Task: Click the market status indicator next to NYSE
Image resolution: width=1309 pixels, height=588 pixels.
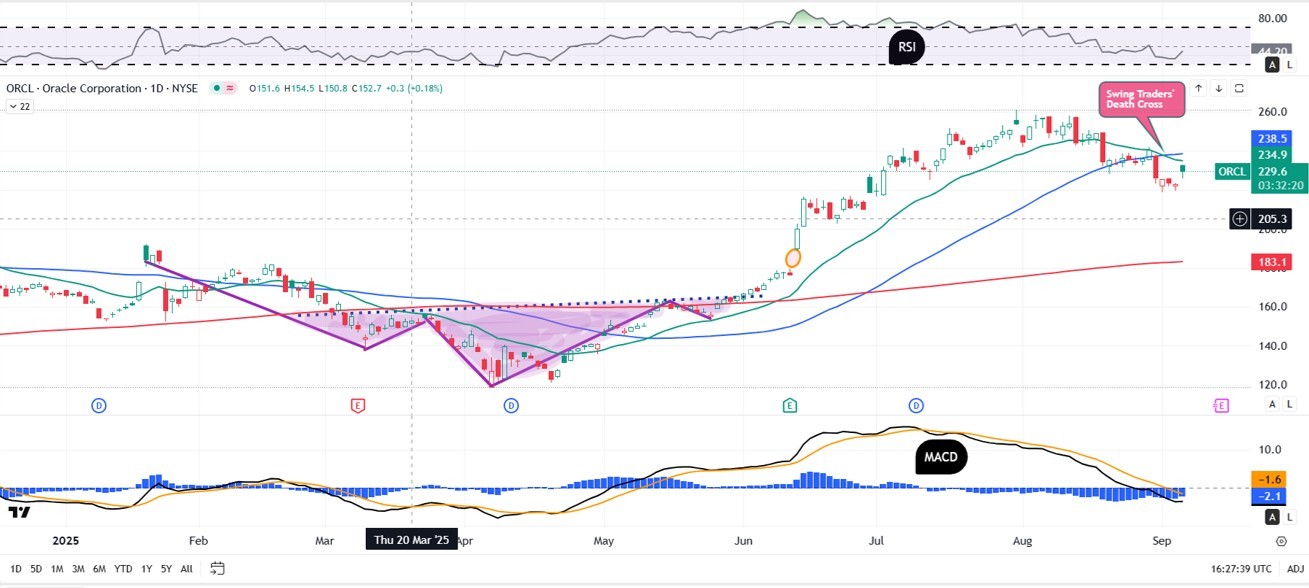Action: click(216, 88)
